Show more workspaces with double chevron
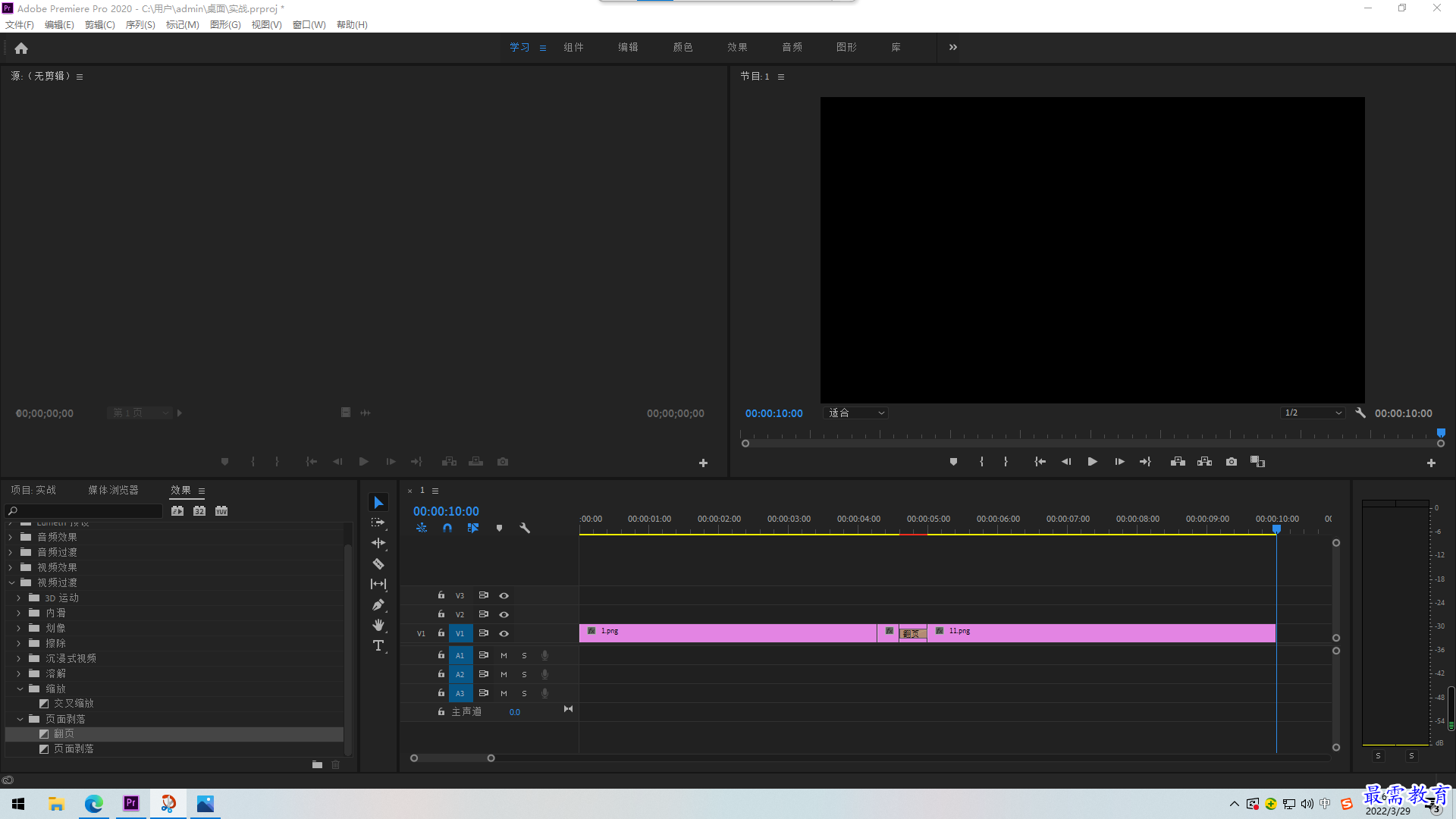This screenshot has height=819, width=1456. [952, 47]
